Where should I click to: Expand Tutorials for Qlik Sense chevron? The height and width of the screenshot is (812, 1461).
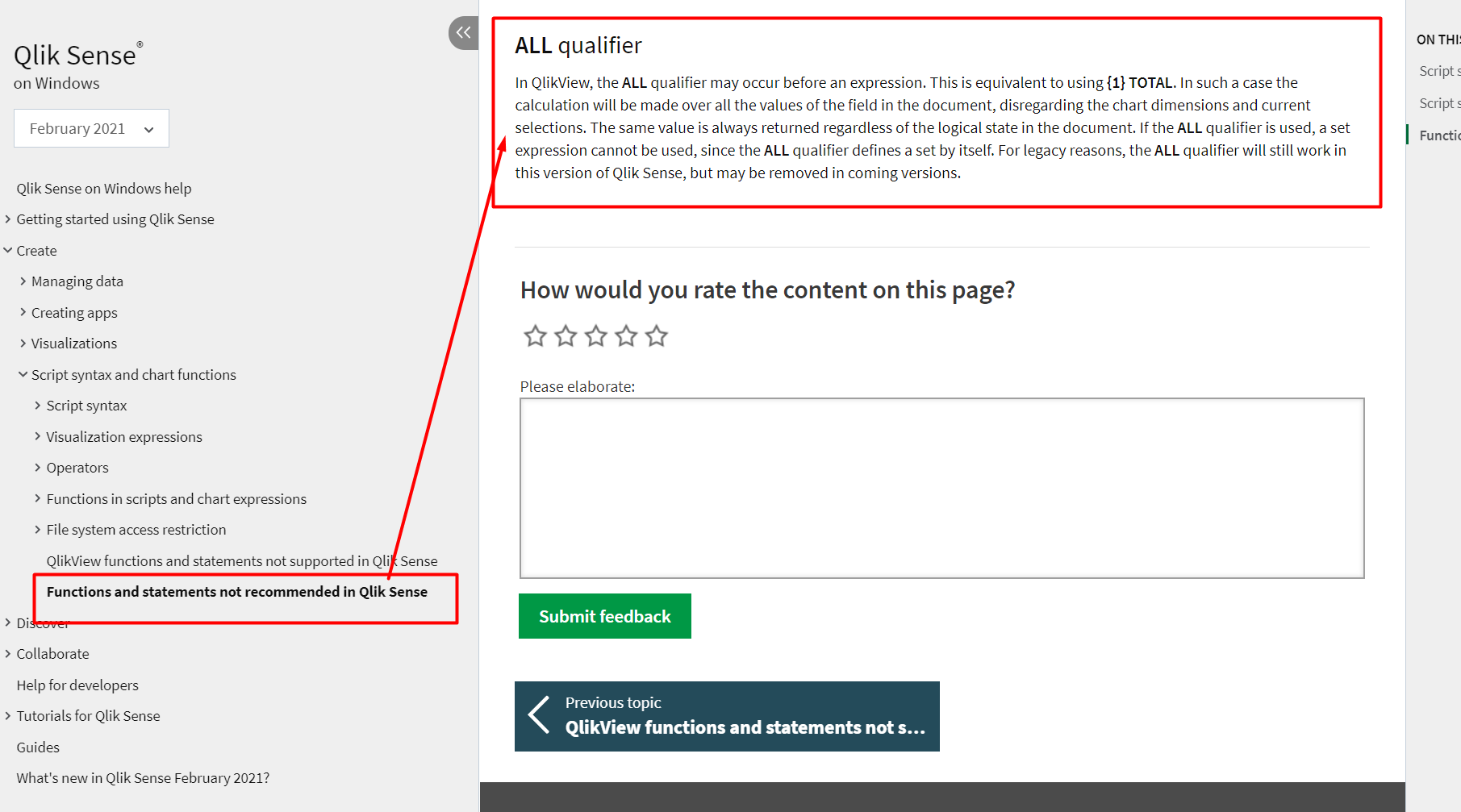8,715
